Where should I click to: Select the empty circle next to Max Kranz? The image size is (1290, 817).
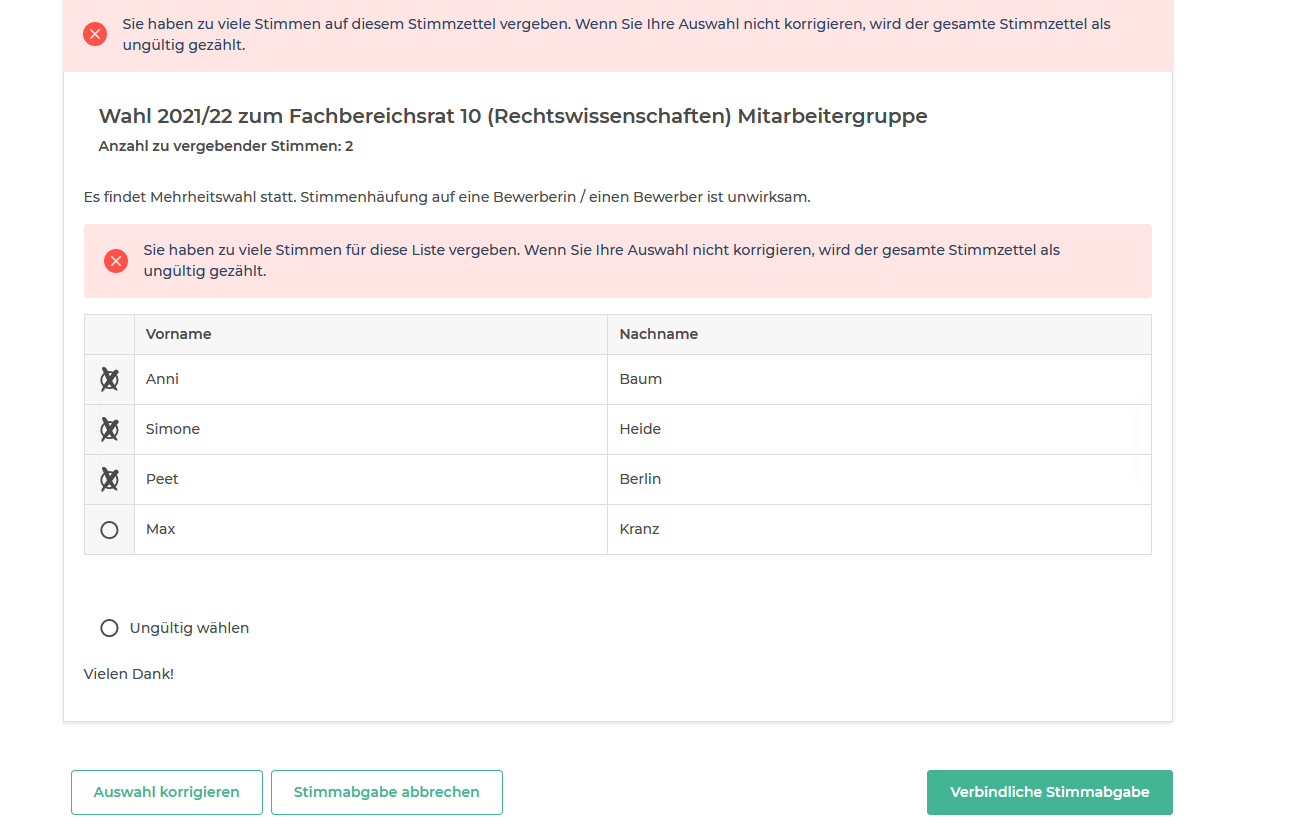coord(109,530)
